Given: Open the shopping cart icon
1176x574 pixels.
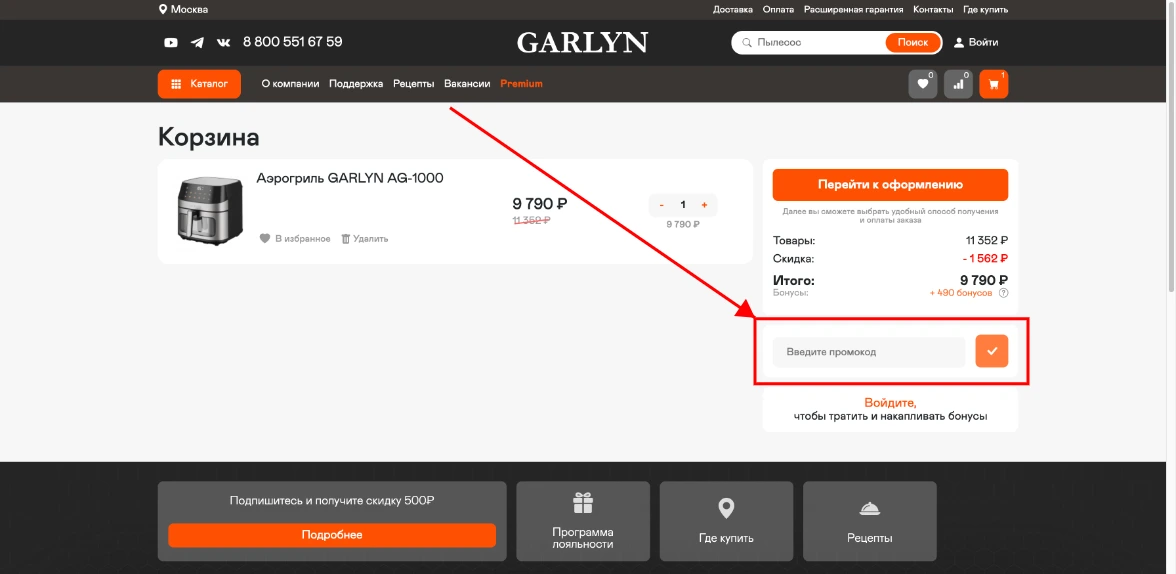Looking at the screenshot, I should click(x=994, y=84).
